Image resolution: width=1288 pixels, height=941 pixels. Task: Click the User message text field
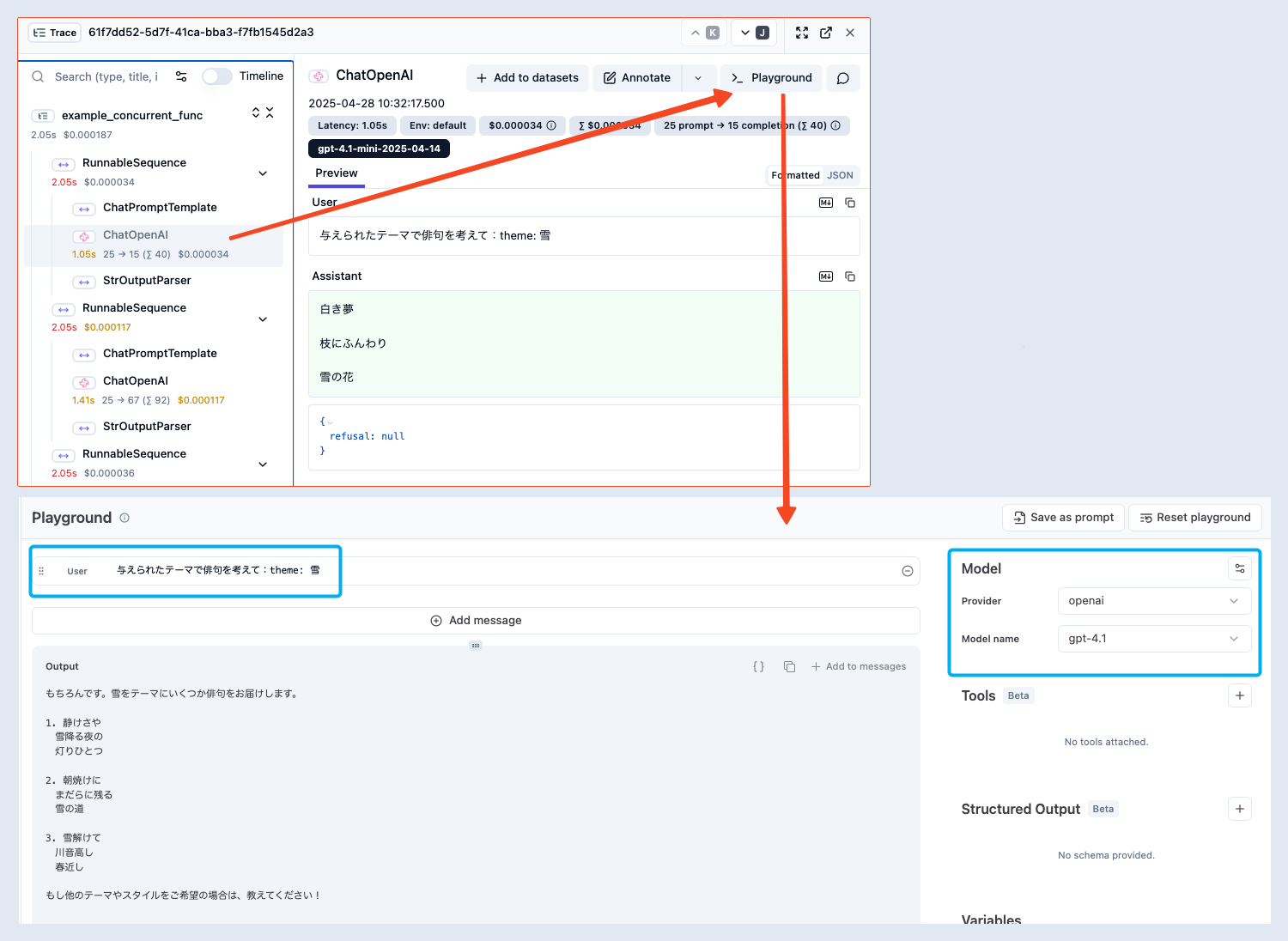click(502, 571)
